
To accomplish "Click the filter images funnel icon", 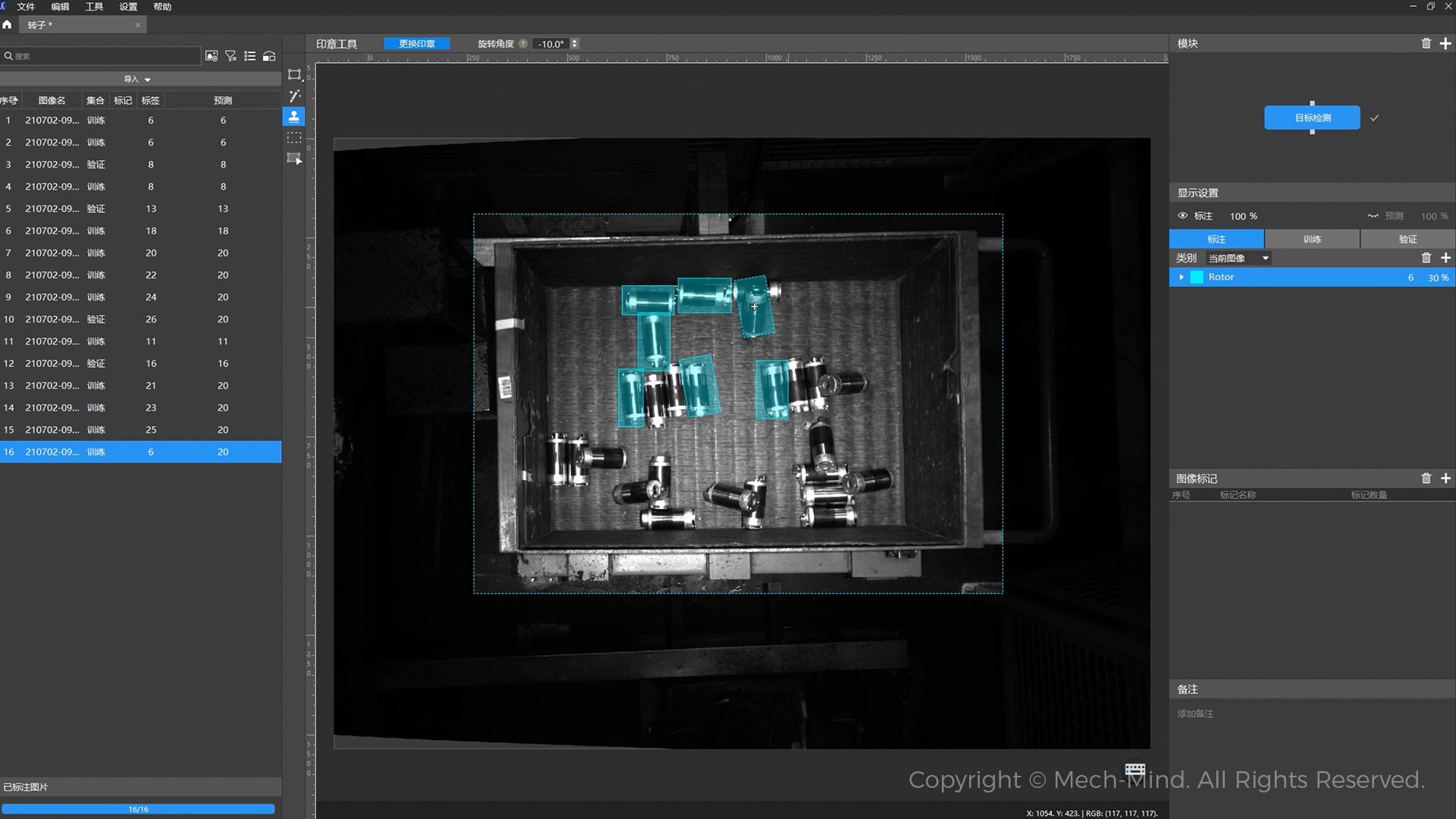I will (231, 56).
